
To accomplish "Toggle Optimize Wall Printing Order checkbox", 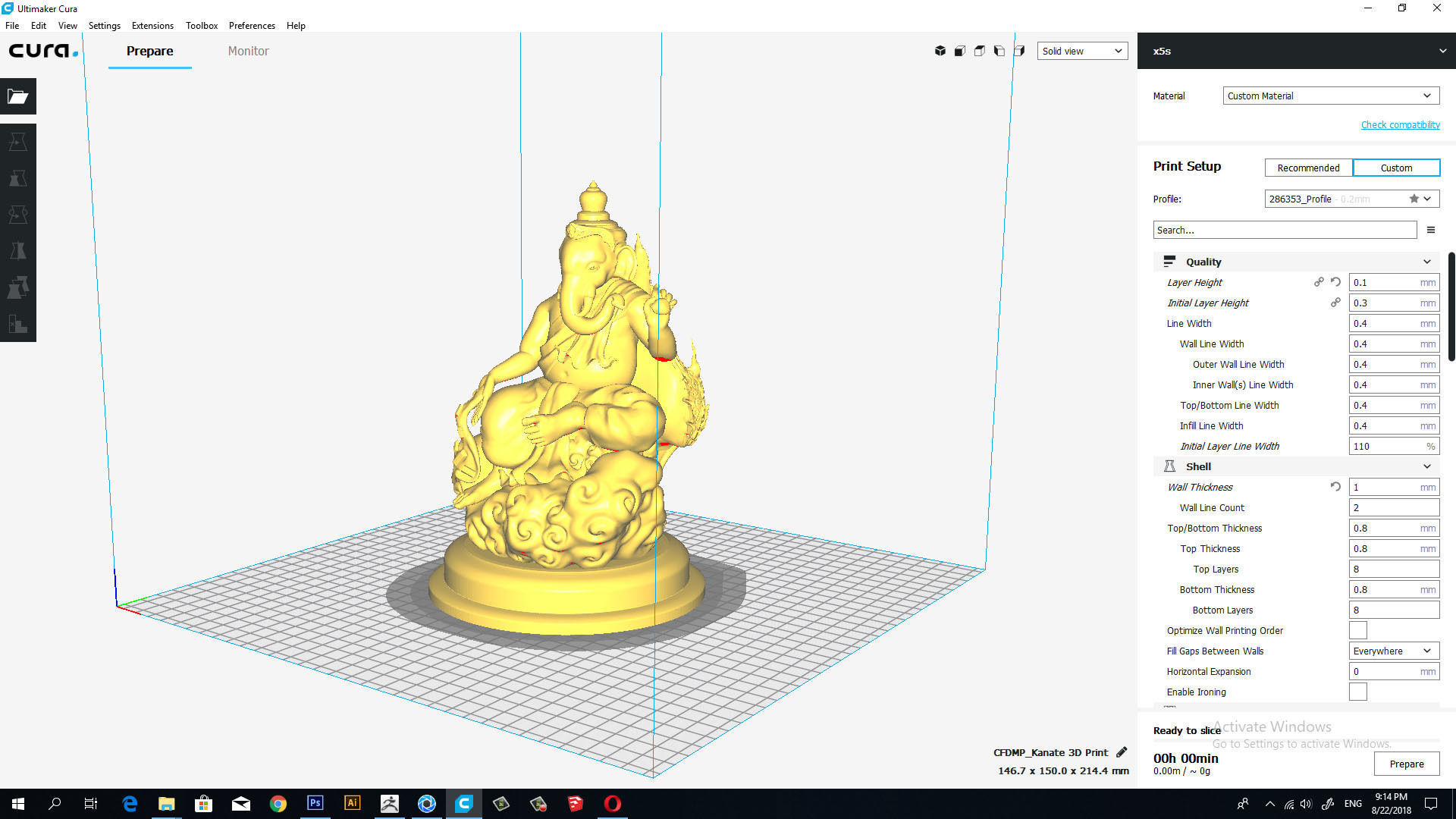I will 1358,630.
